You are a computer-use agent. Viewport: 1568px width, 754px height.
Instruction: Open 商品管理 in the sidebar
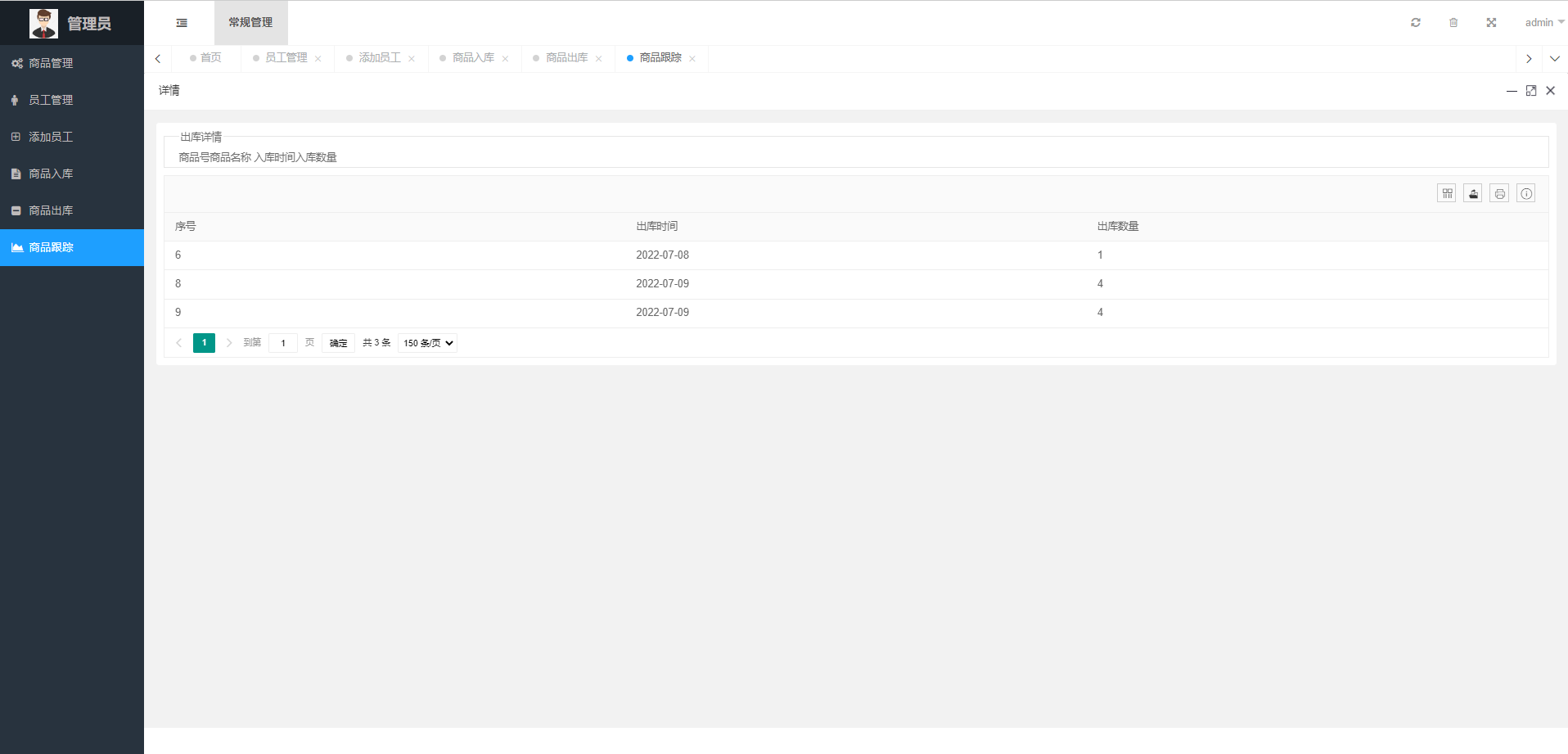[x=72, y=63]
